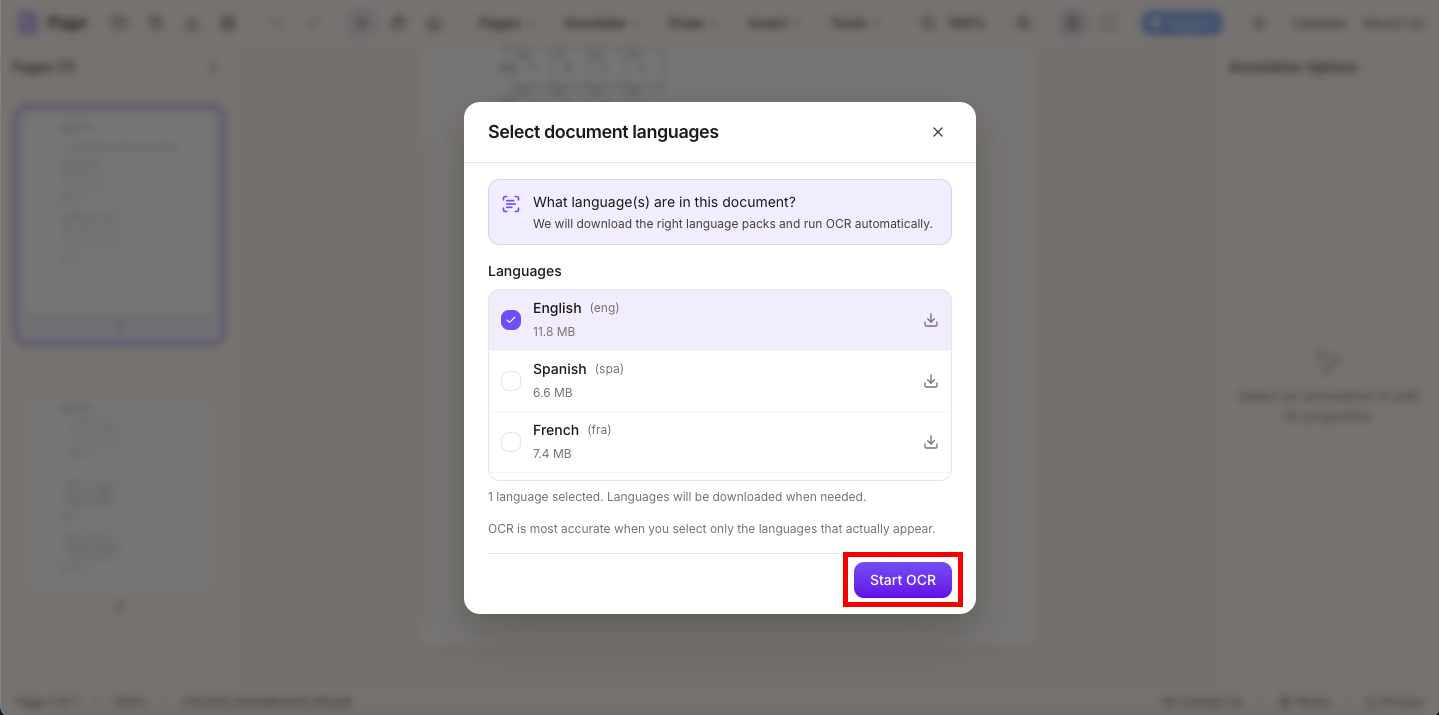Click the 100% zoom level control
Screen dimensions: 1439x715
[963, 22]
